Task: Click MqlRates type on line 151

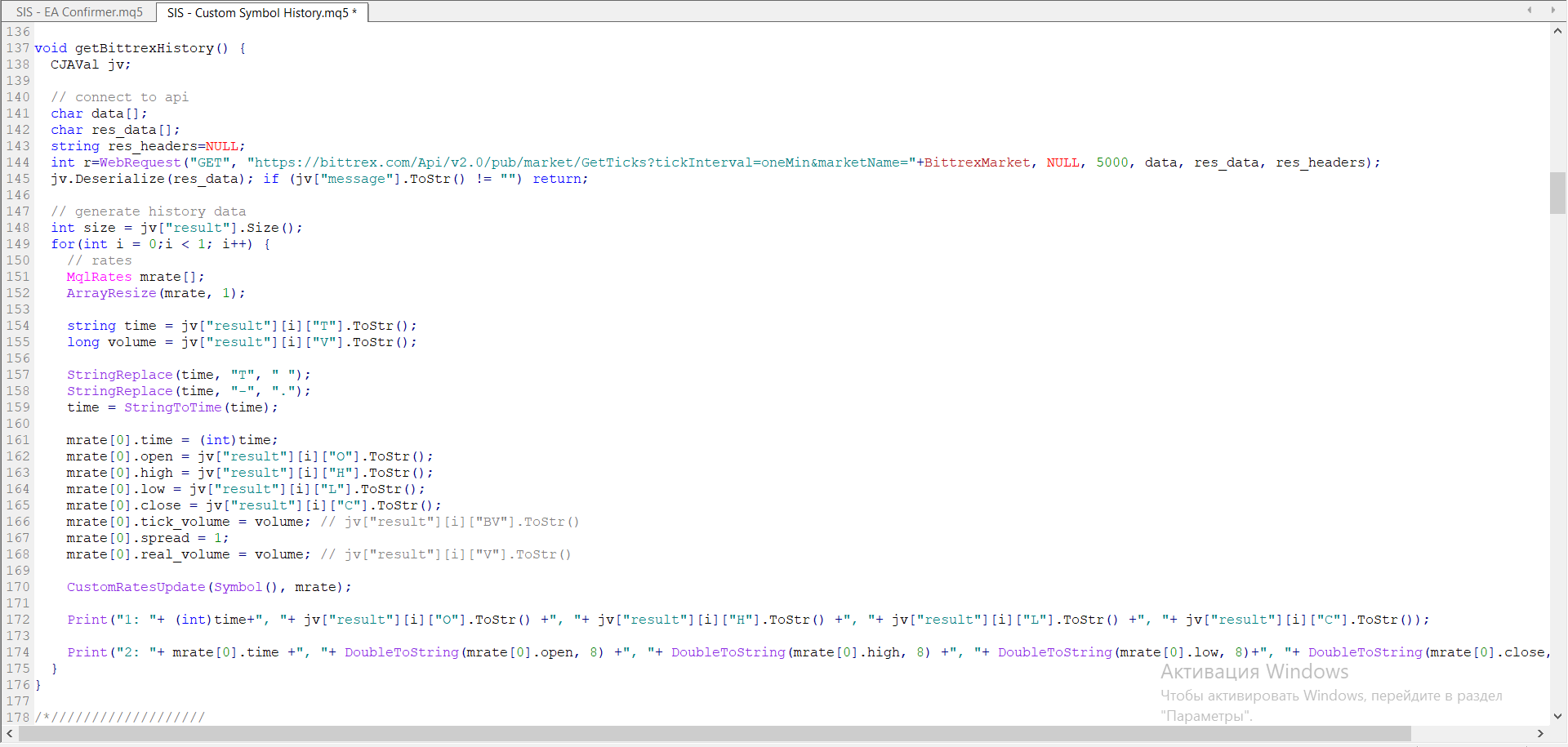Action: tap(99, 277)
